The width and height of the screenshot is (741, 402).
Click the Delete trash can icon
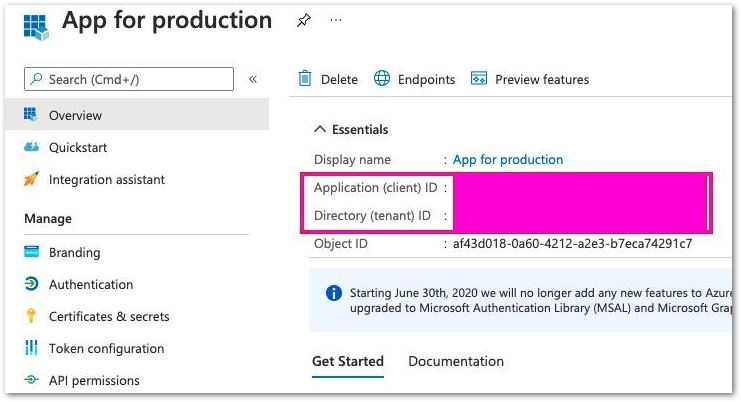tap(305, 78)
